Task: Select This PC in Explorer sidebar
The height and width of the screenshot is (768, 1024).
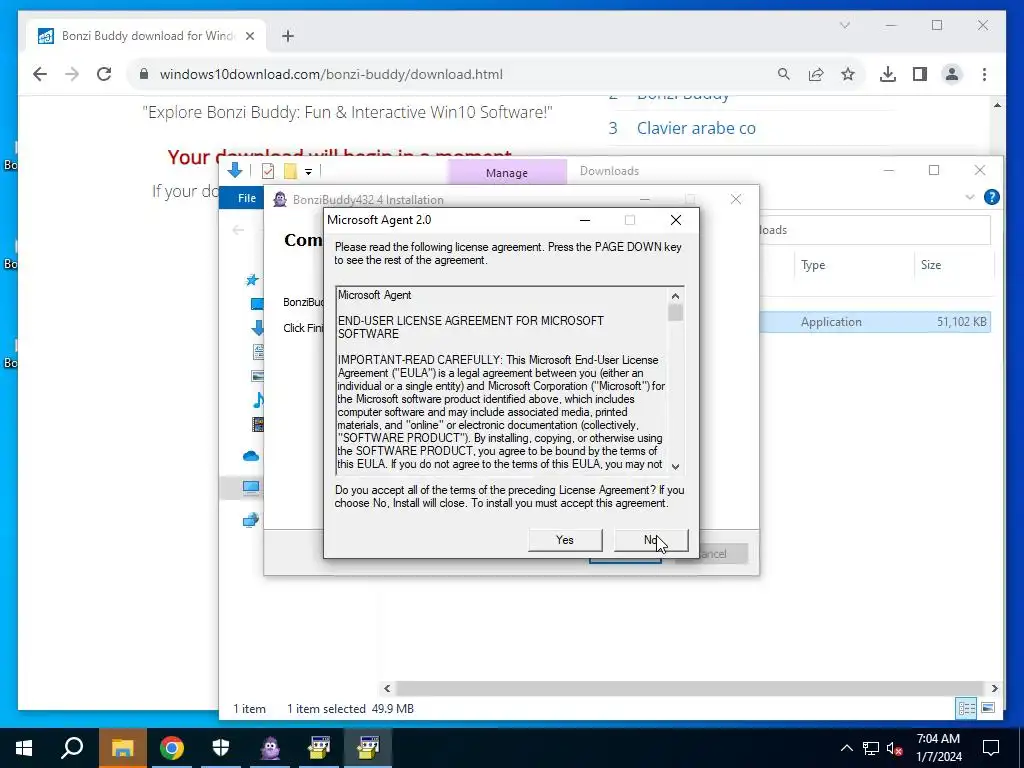Action: coord(251,487)
